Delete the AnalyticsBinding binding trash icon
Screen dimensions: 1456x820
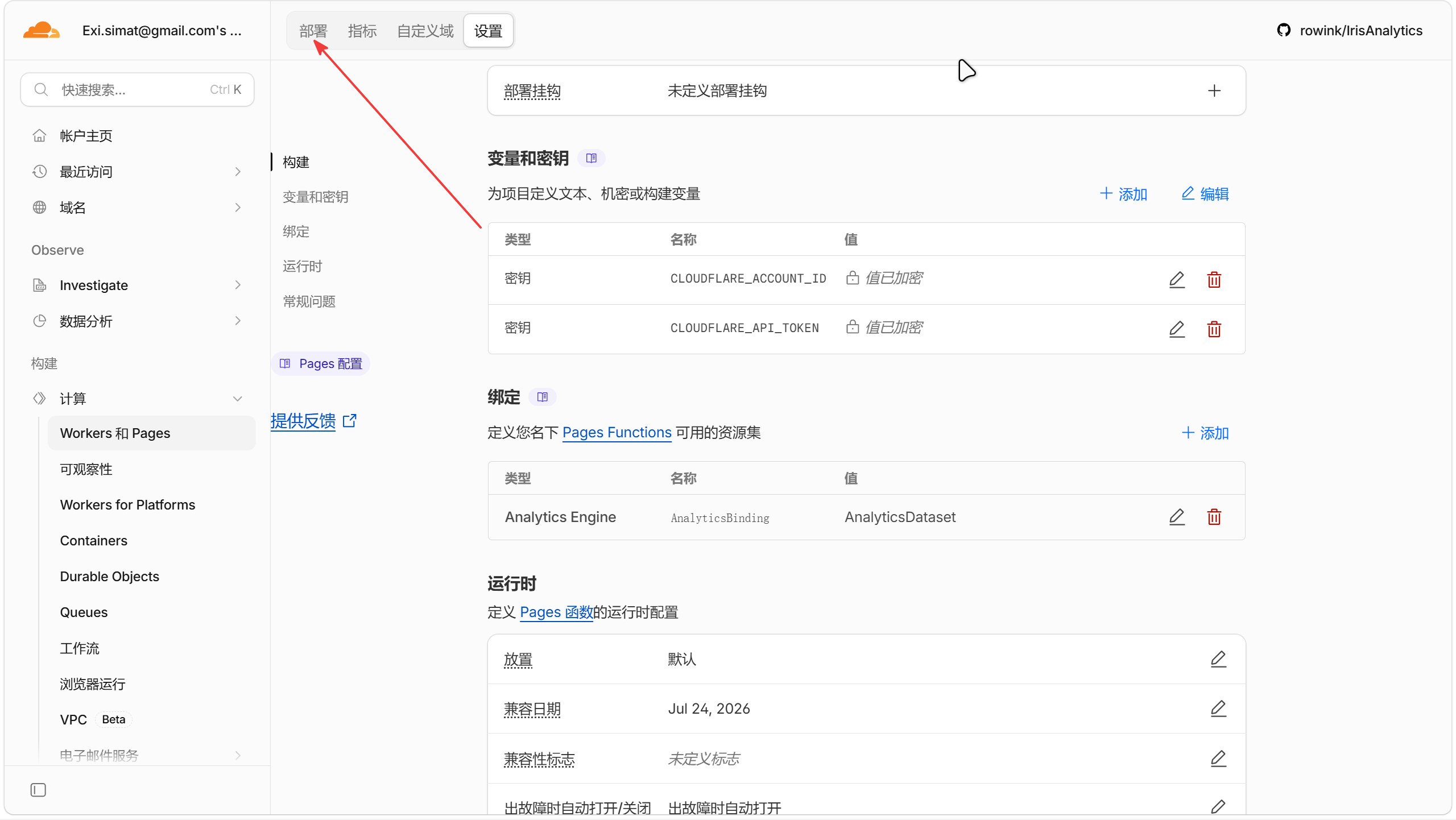[x=1214, y=516]
